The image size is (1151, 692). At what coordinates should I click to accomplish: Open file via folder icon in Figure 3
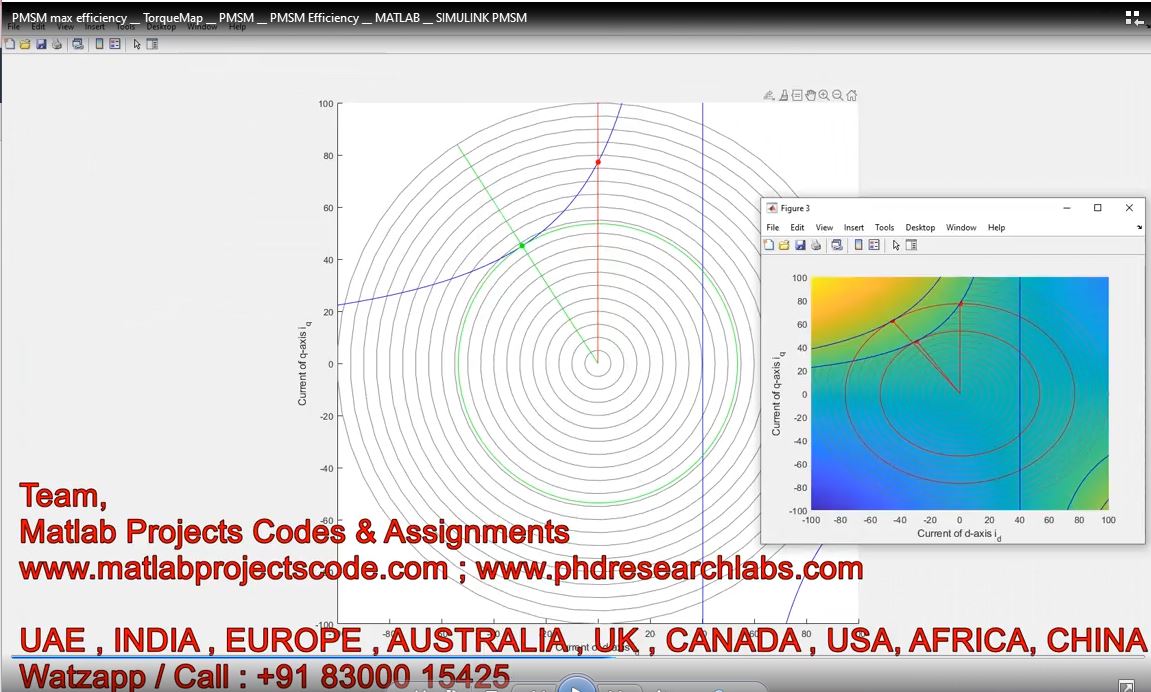point(785,245)
